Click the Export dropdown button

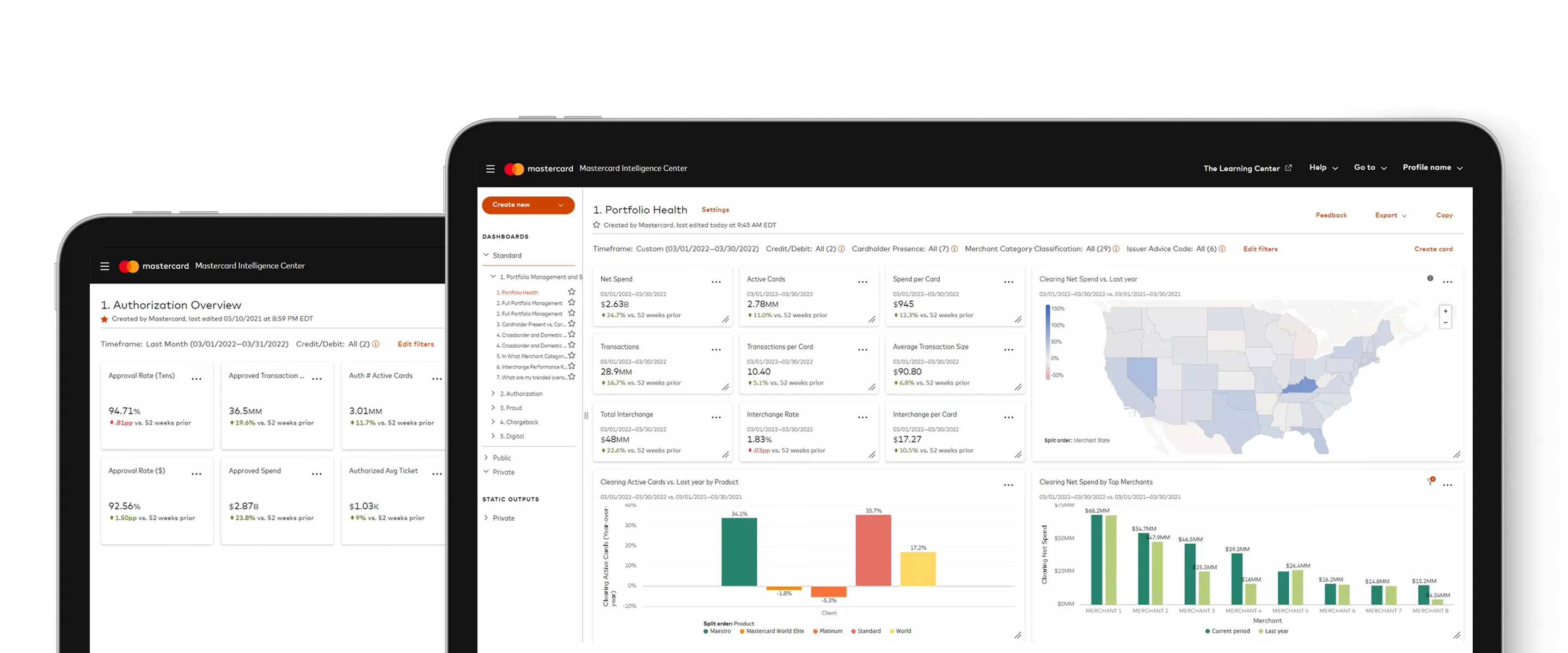pyautogui.click(x=1391, y=215)
